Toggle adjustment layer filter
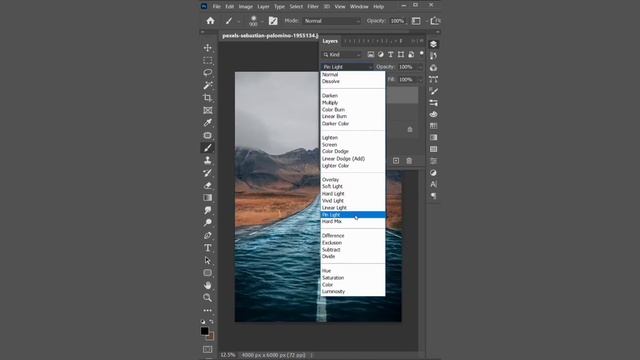Screen dimensions: 640x360 pos(380,54)
